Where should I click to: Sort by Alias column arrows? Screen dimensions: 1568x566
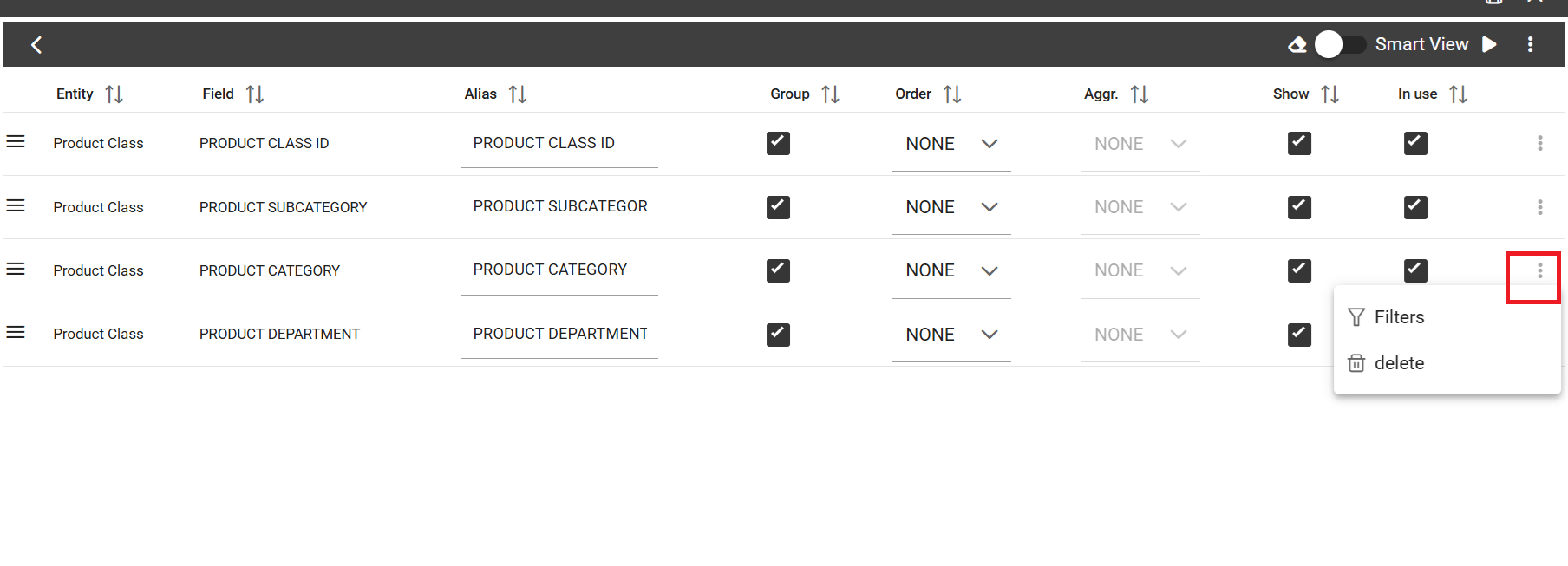tap(518, 94)
